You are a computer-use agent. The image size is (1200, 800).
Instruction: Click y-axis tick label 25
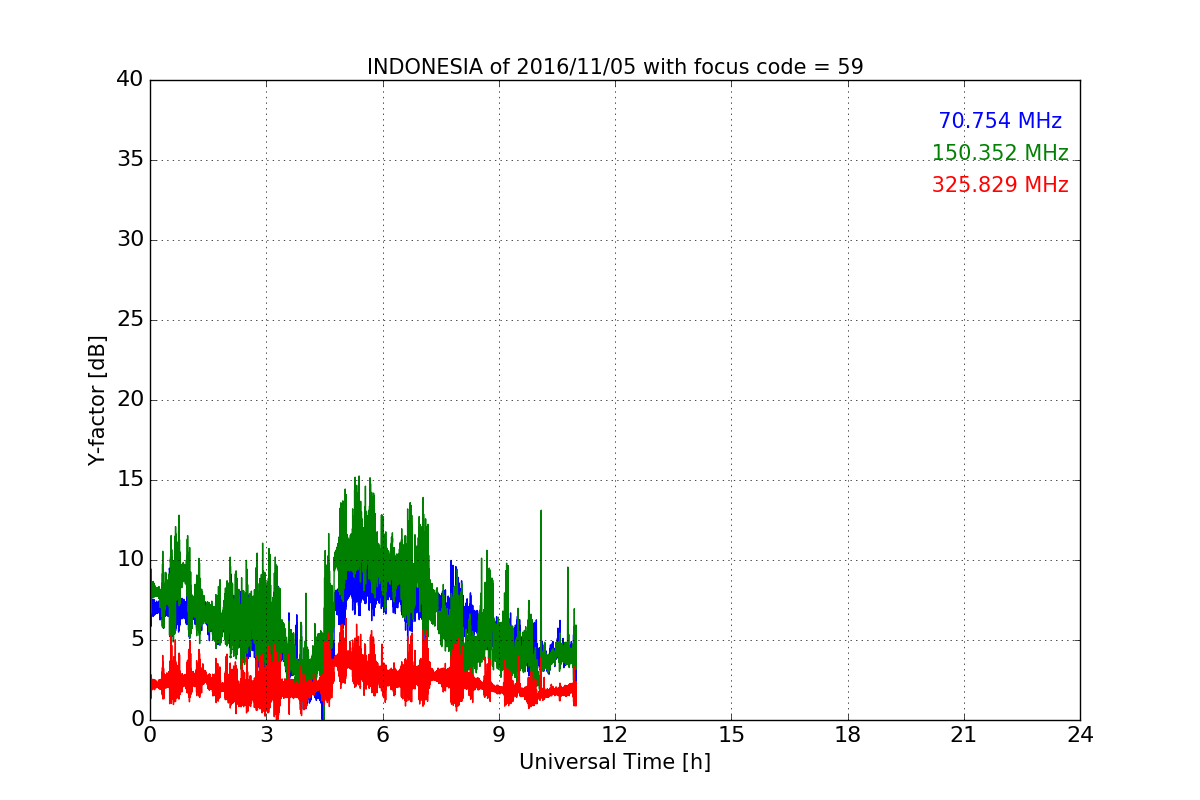coord(130,319)
